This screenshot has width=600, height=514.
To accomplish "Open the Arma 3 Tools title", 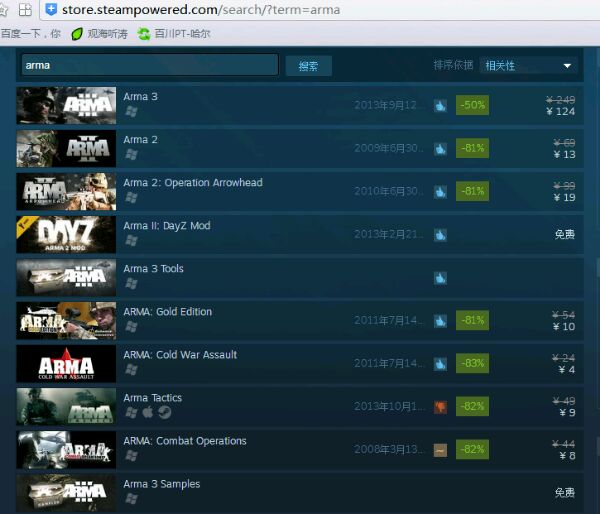I will [153, 269].
